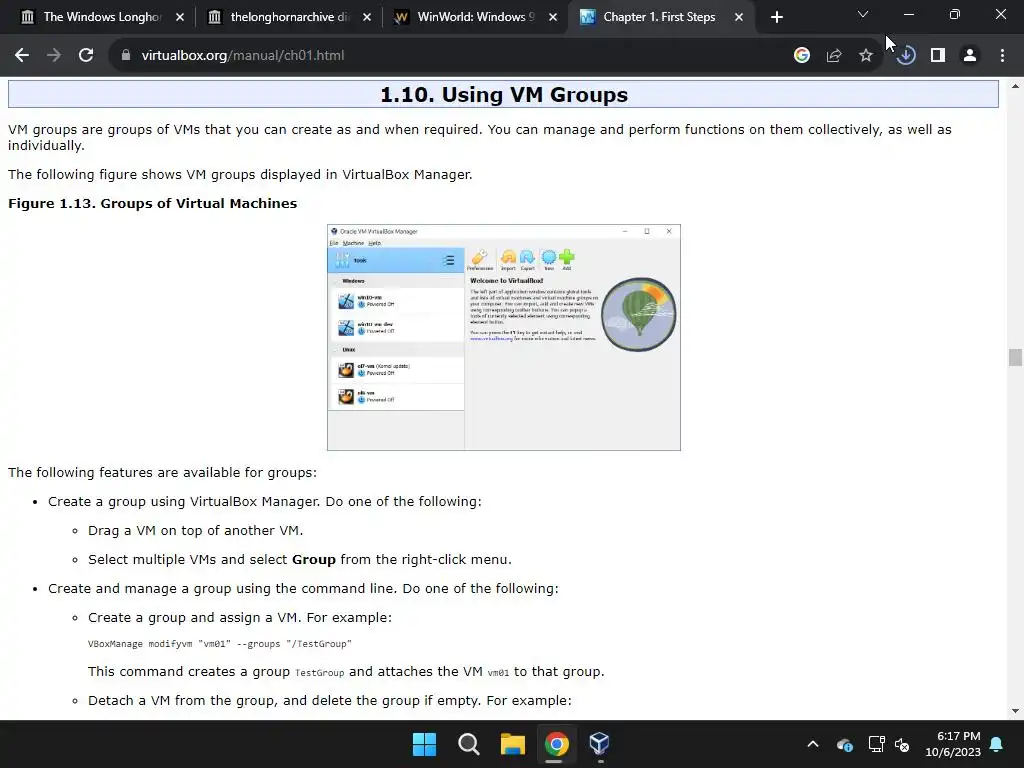Close the WinWorld tab
The height and width of the screenshot is (768, 1024).
point(553,17)
